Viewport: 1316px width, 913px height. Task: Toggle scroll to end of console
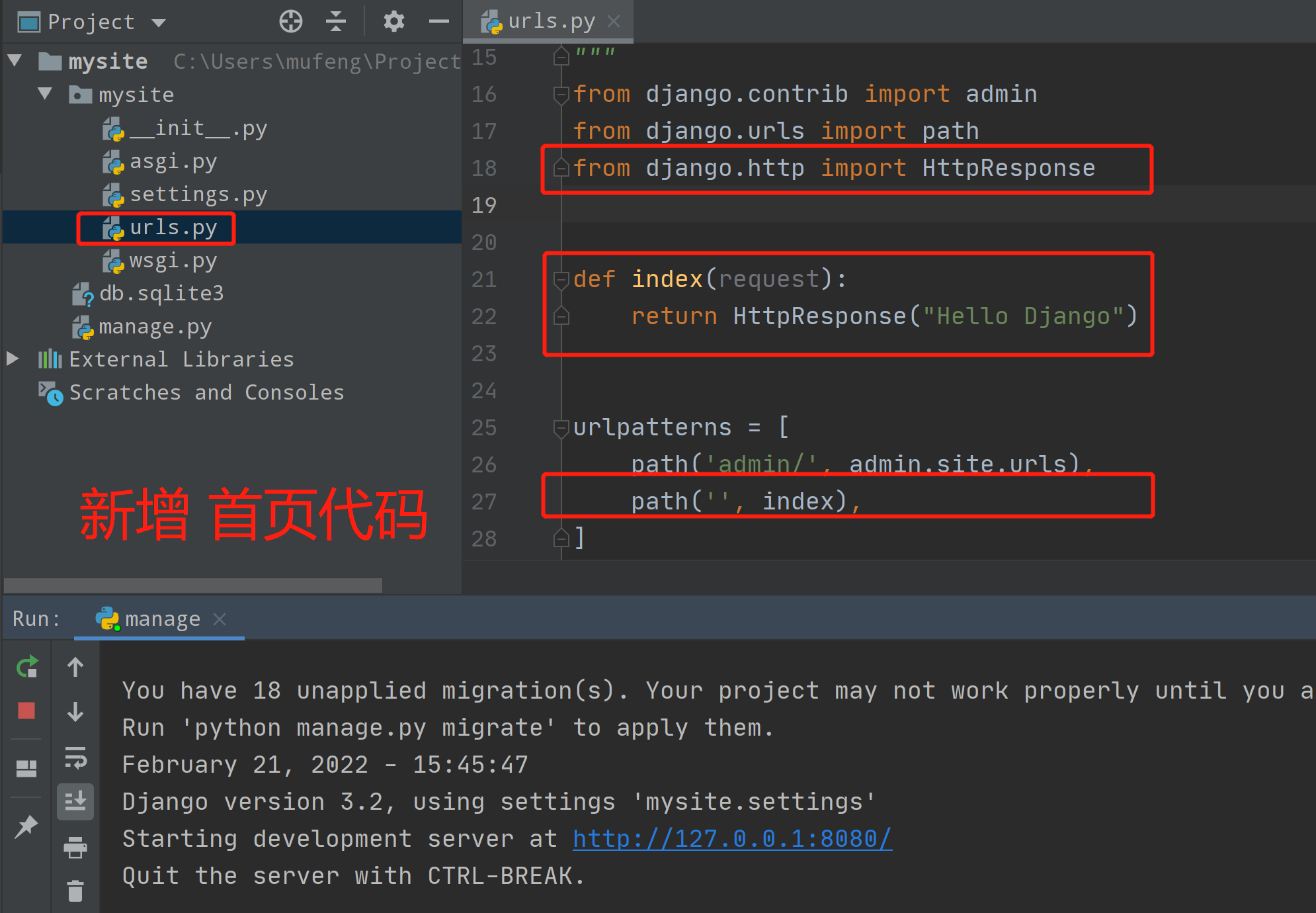[75, 801]
